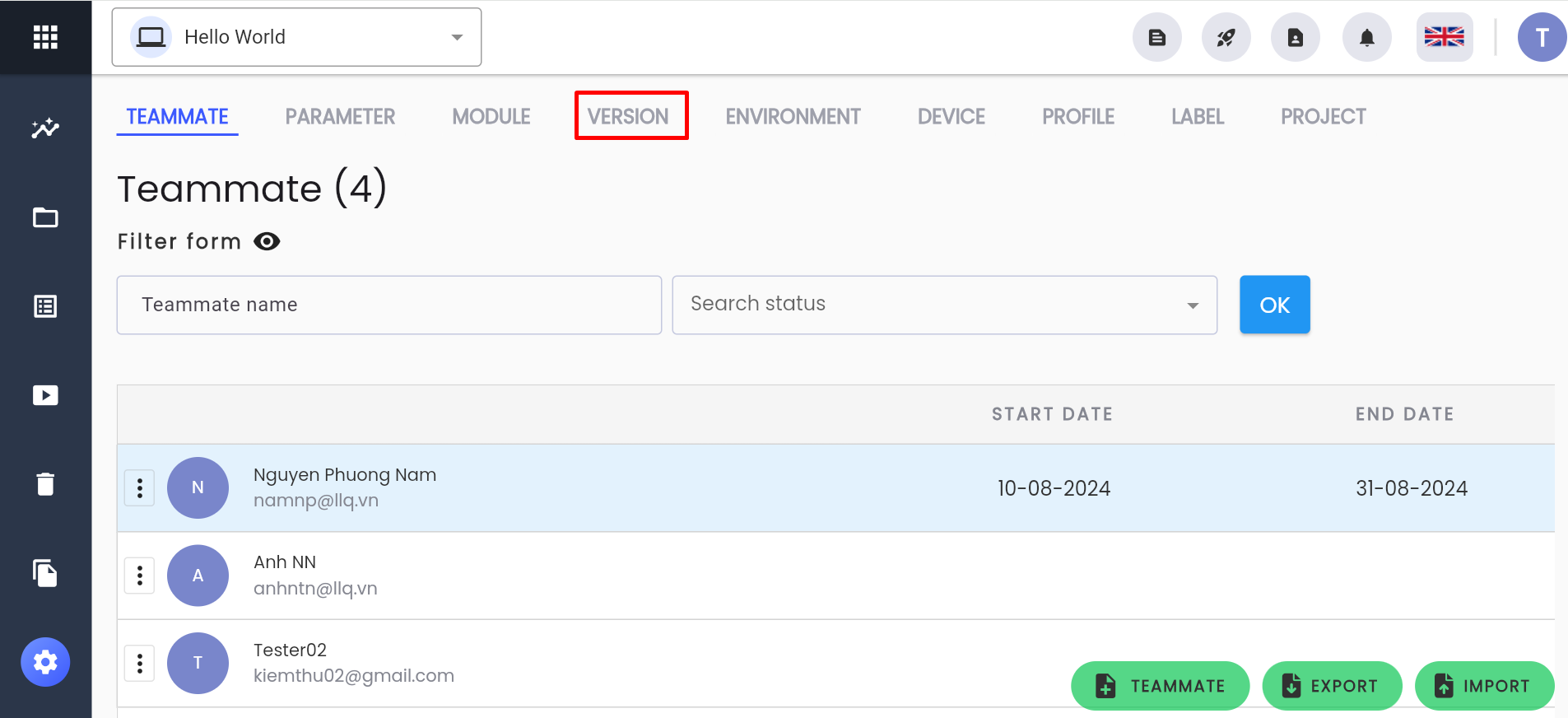Open the list view sidebar icon

click(x=45, y=306)
